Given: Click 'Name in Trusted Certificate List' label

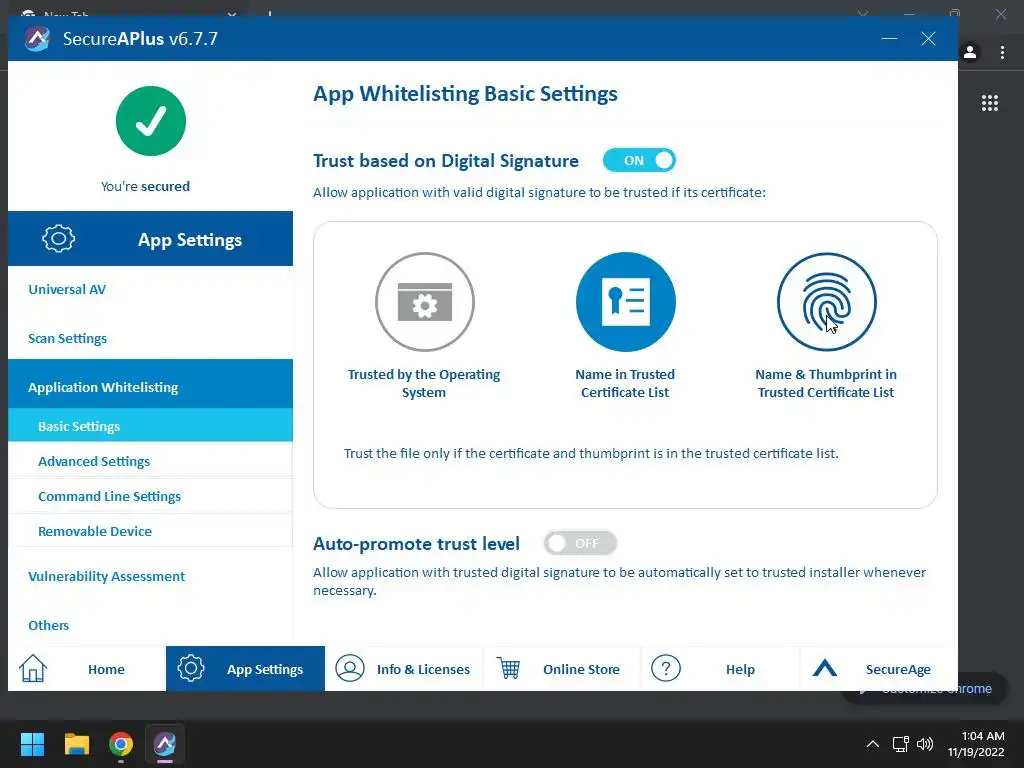Looking at the screenshot, I should click(625, 383).
